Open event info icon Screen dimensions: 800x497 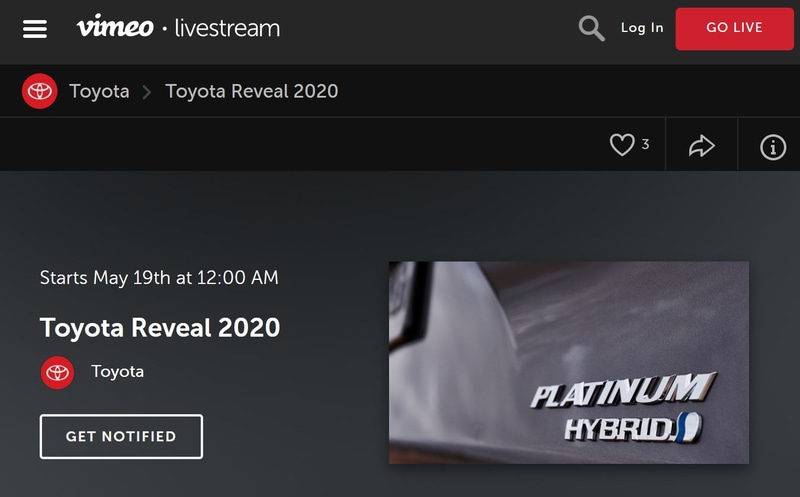(x=773, y=147)
